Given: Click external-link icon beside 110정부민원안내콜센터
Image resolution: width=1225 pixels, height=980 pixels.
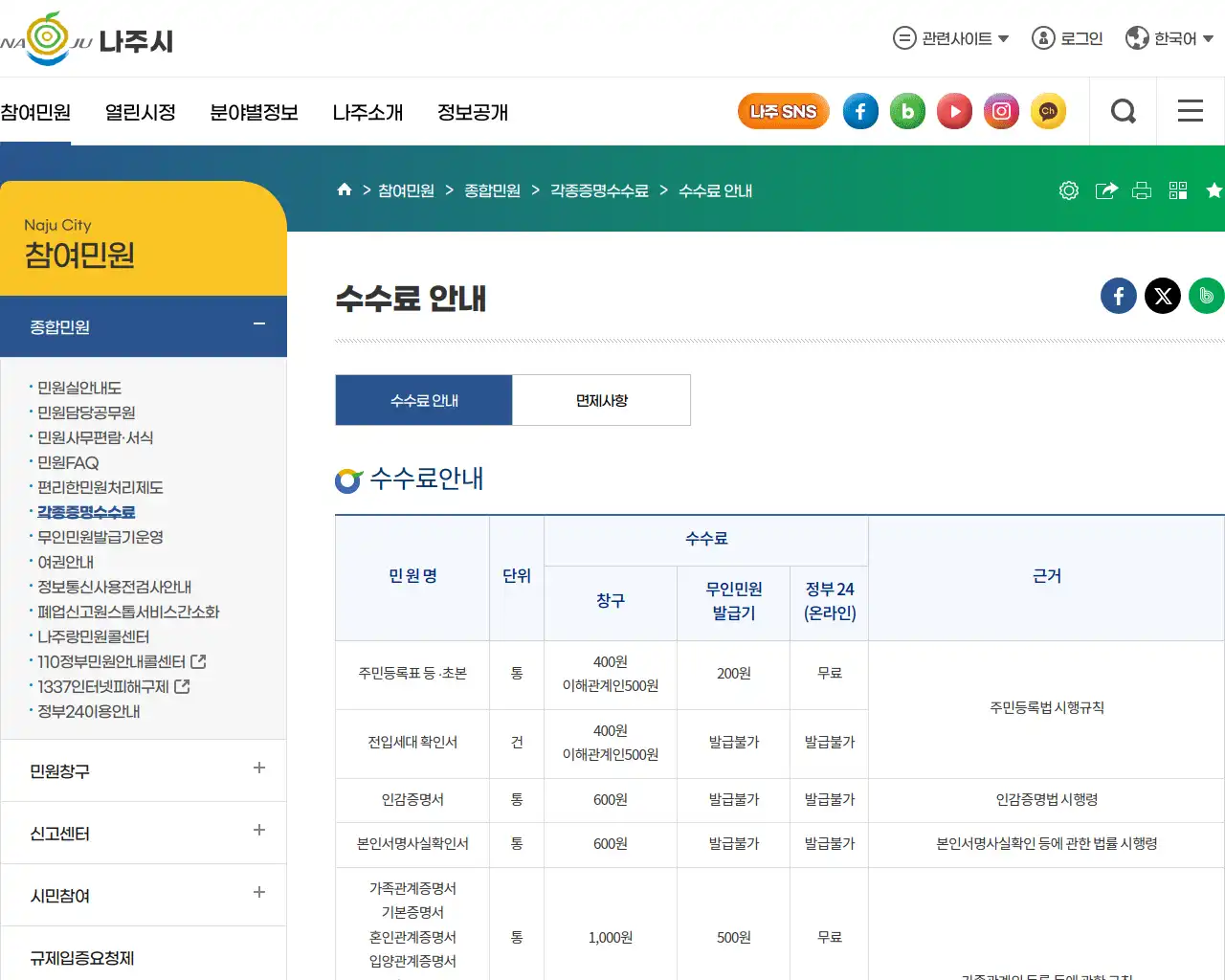Looking at the screenshot, I should (199, 661).
